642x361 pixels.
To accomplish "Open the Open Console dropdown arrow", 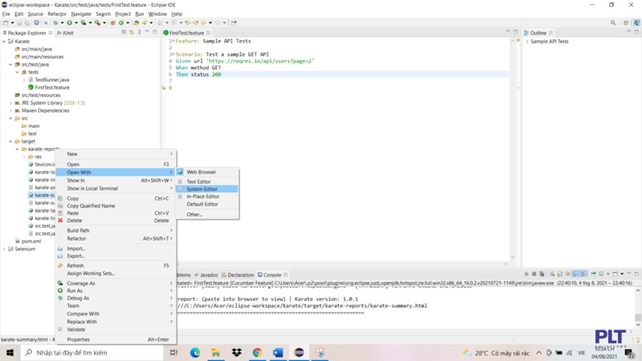I will (622, 274).
